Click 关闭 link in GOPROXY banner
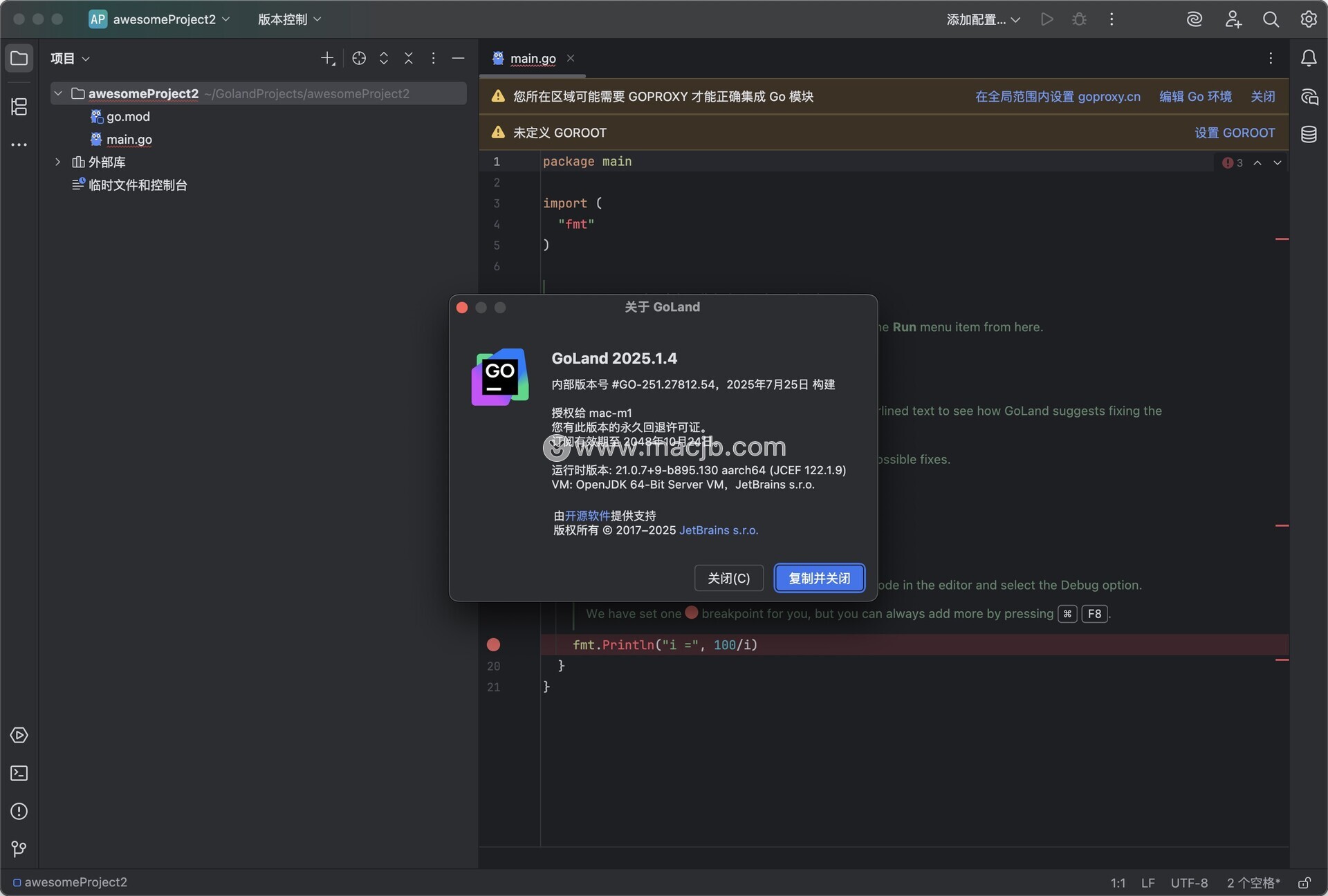Viewport: 1328px width, 896px height. coord(1263,96)
